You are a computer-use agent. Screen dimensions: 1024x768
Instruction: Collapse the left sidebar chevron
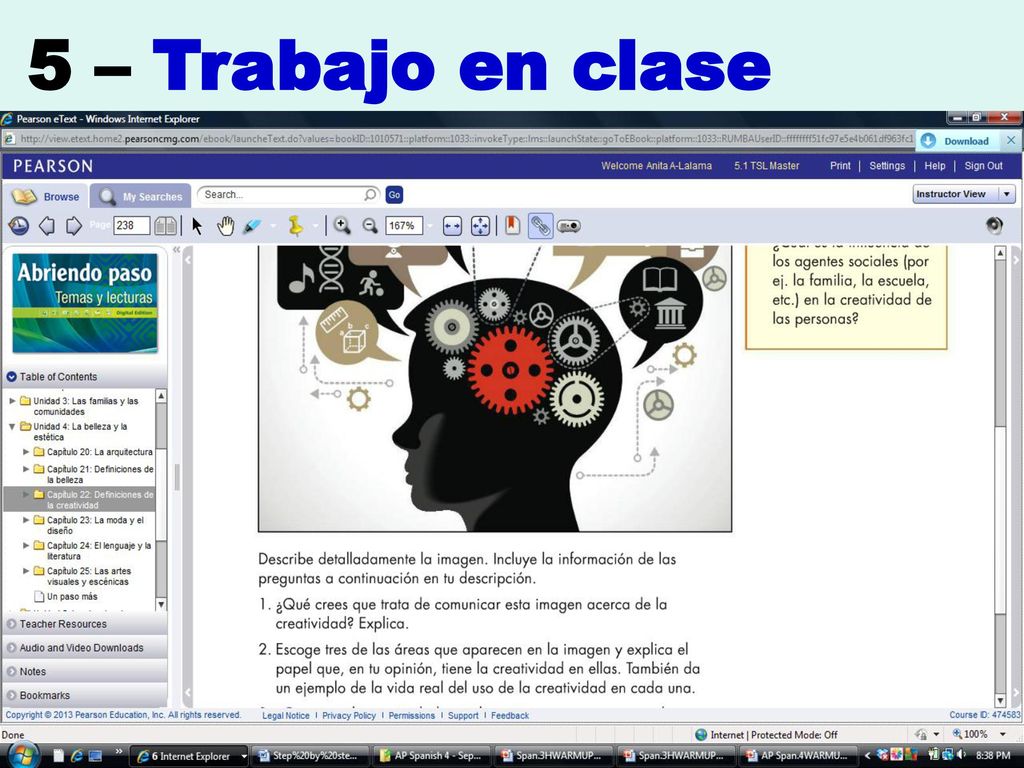[x=176, y=249]
